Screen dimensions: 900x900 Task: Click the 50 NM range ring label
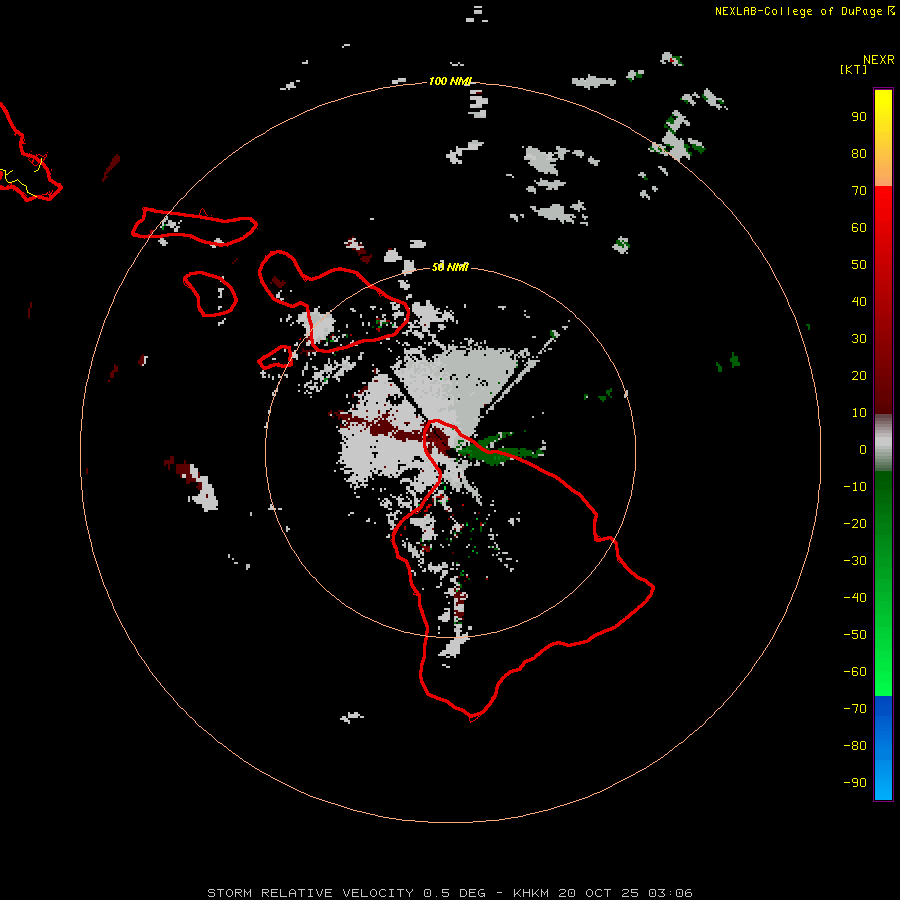click(x=450, y=267)
